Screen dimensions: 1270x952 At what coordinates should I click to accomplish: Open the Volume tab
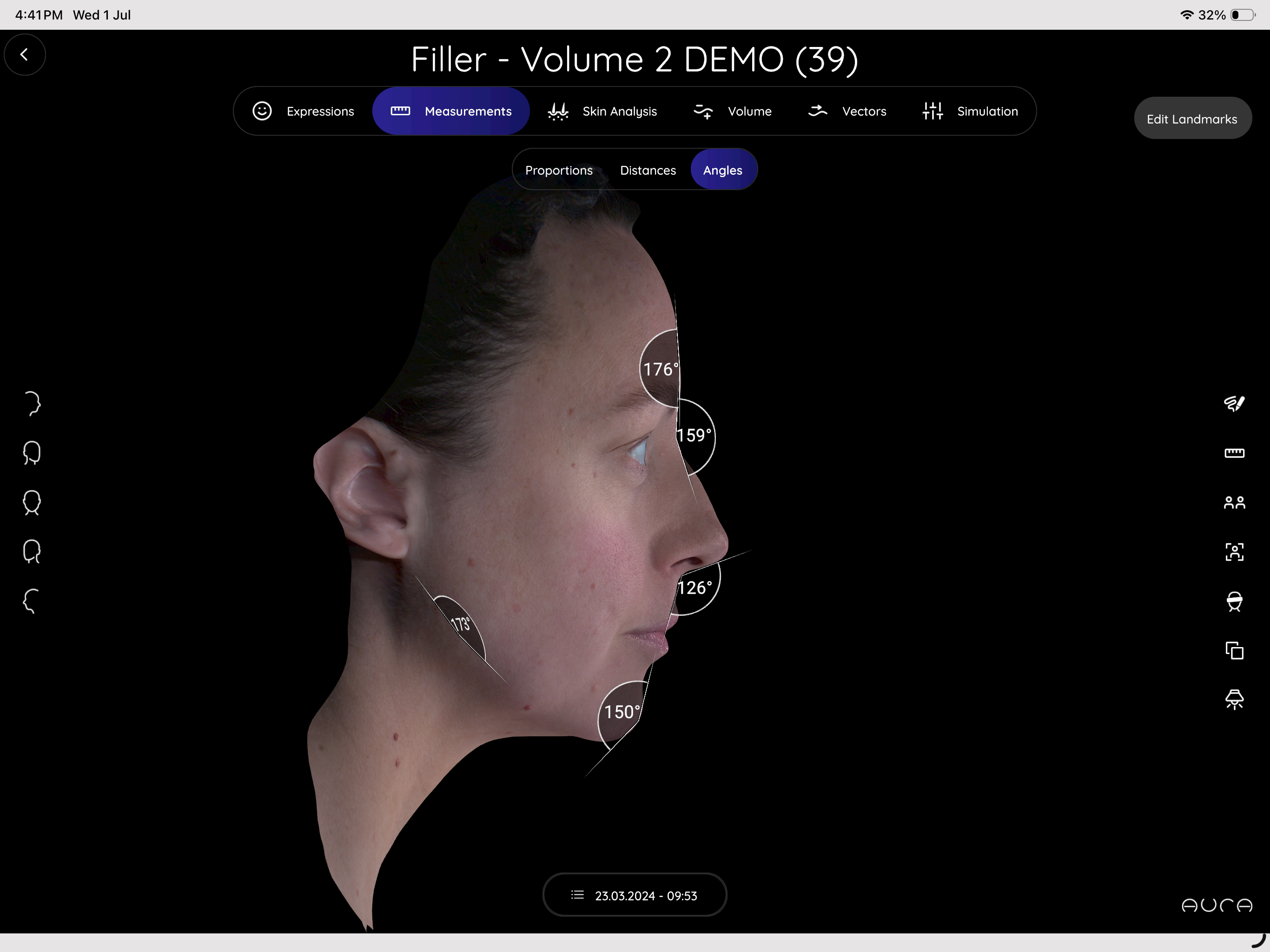(x=733, y=112)
